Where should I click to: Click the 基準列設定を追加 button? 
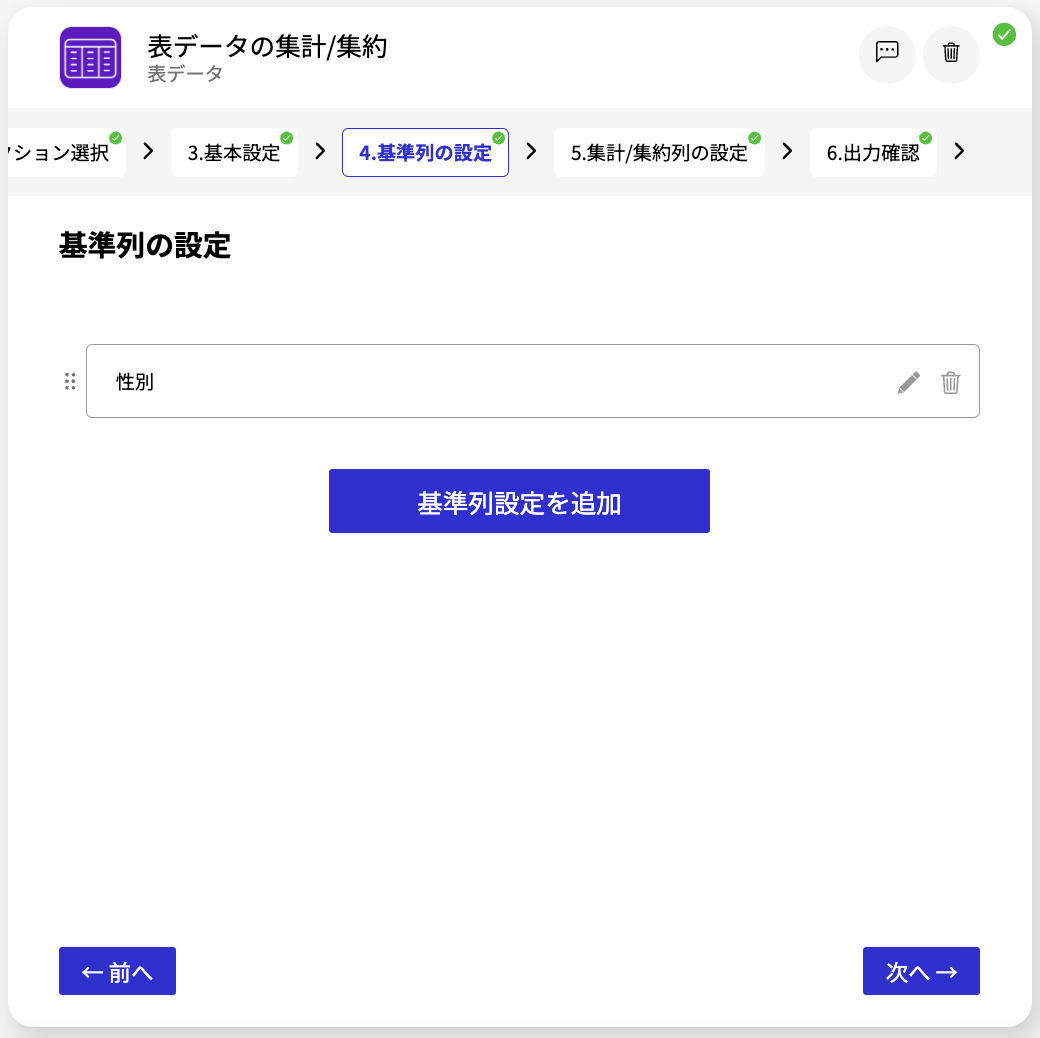pos(519,501)
